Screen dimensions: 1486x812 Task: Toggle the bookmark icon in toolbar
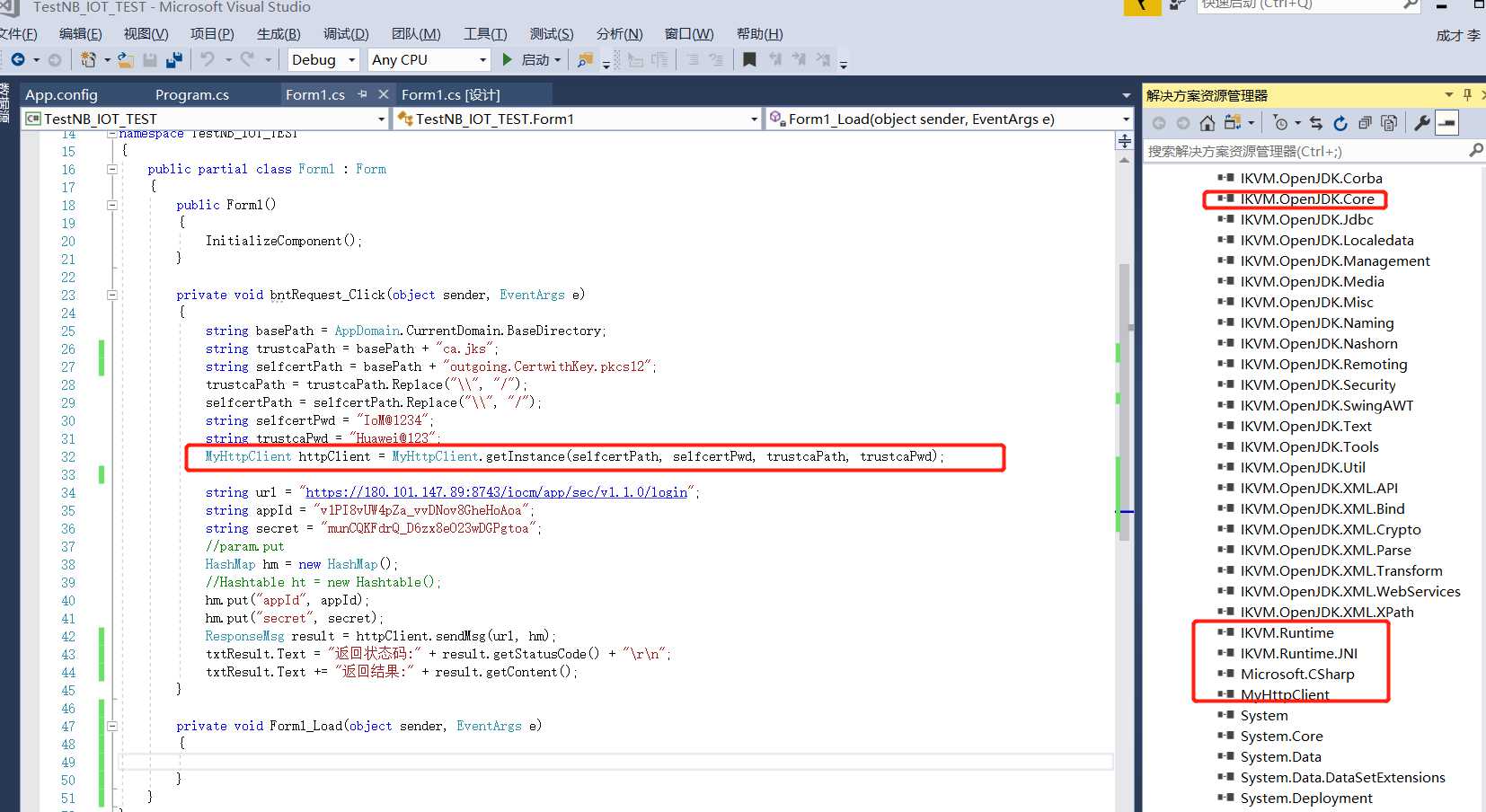pos(749,59)
